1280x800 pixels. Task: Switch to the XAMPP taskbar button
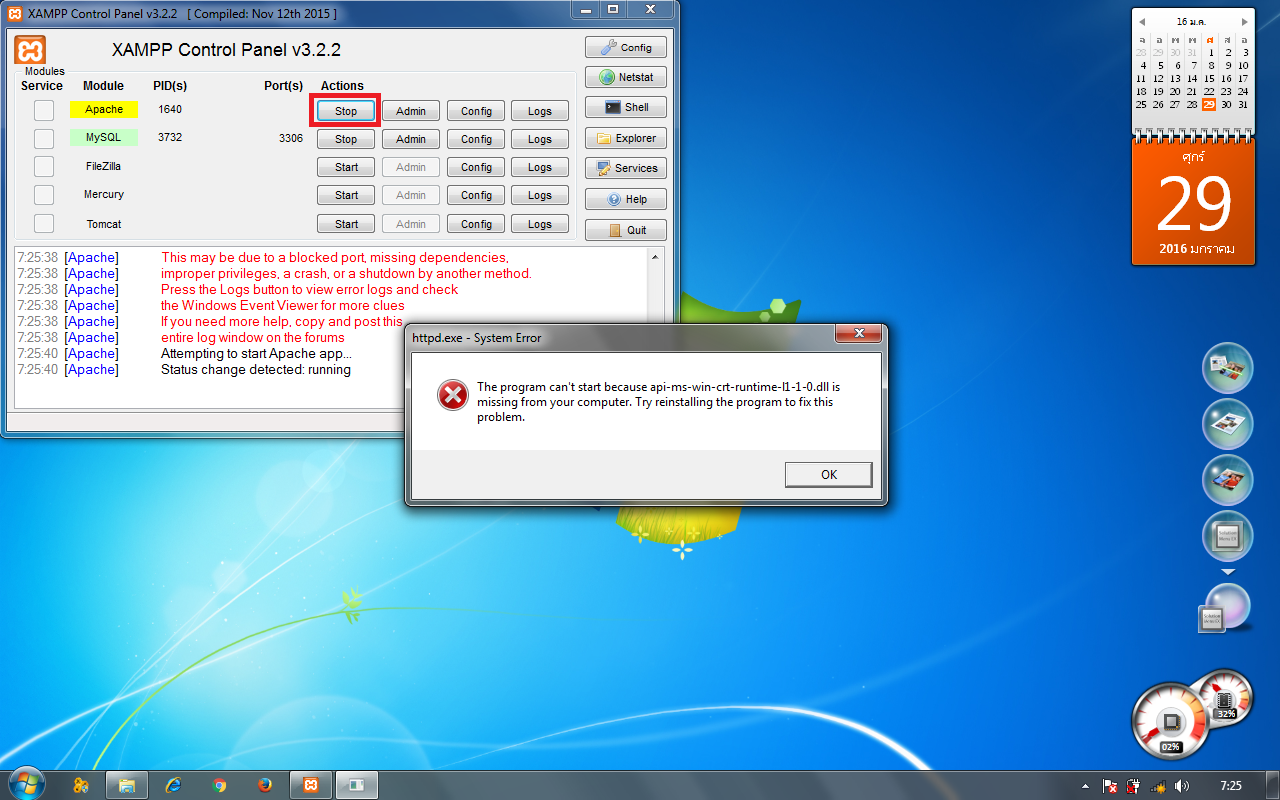[311, 785]
